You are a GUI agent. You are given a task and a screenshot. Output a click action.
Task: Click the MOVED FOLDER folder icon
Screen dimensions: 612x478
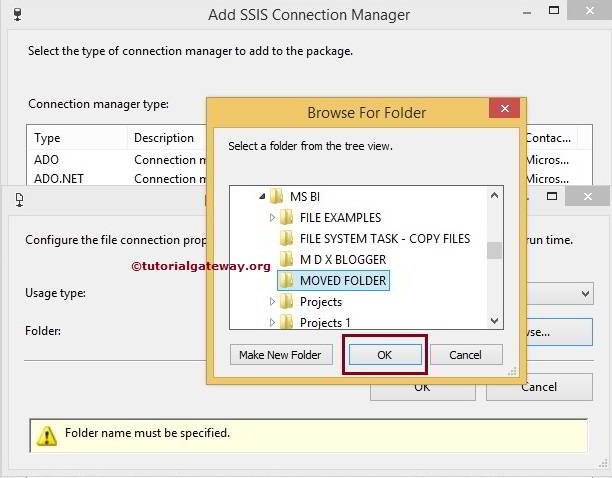[x=286, y=280]
